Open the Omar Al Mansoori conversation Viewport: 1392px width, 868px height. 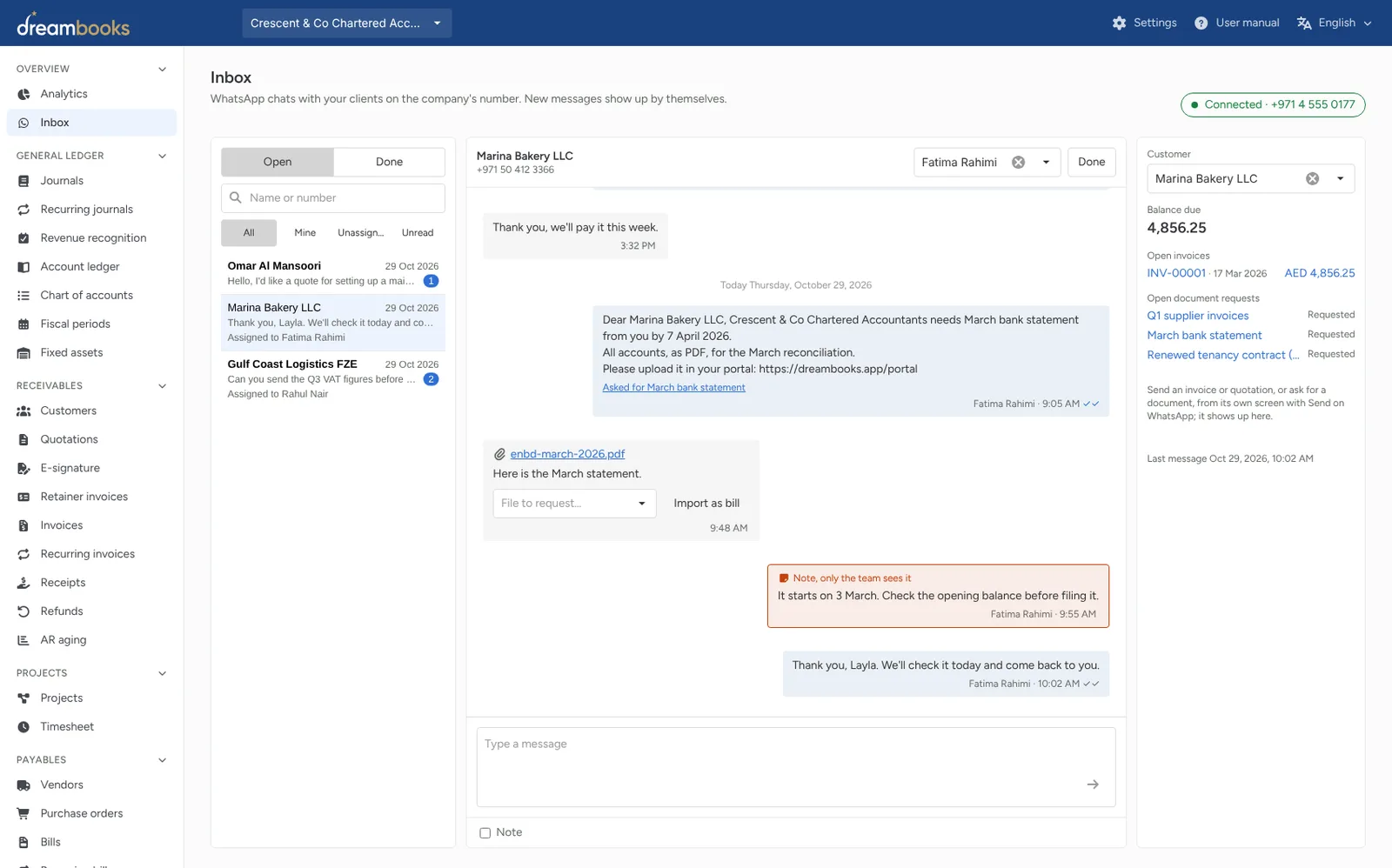coord(333,273)
